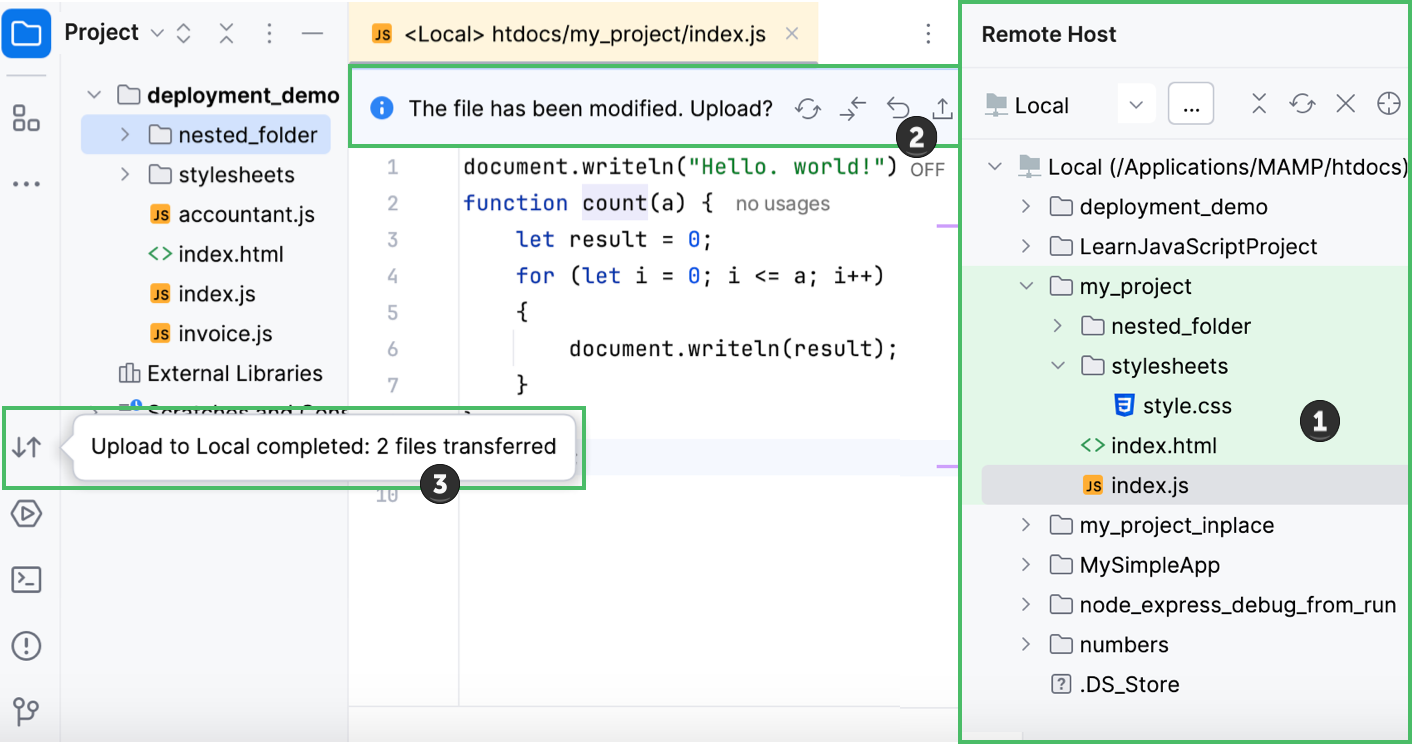Collapse all nodes in Remote Host panel
Screen dimensions: 1412x744
coord(1258,103)
